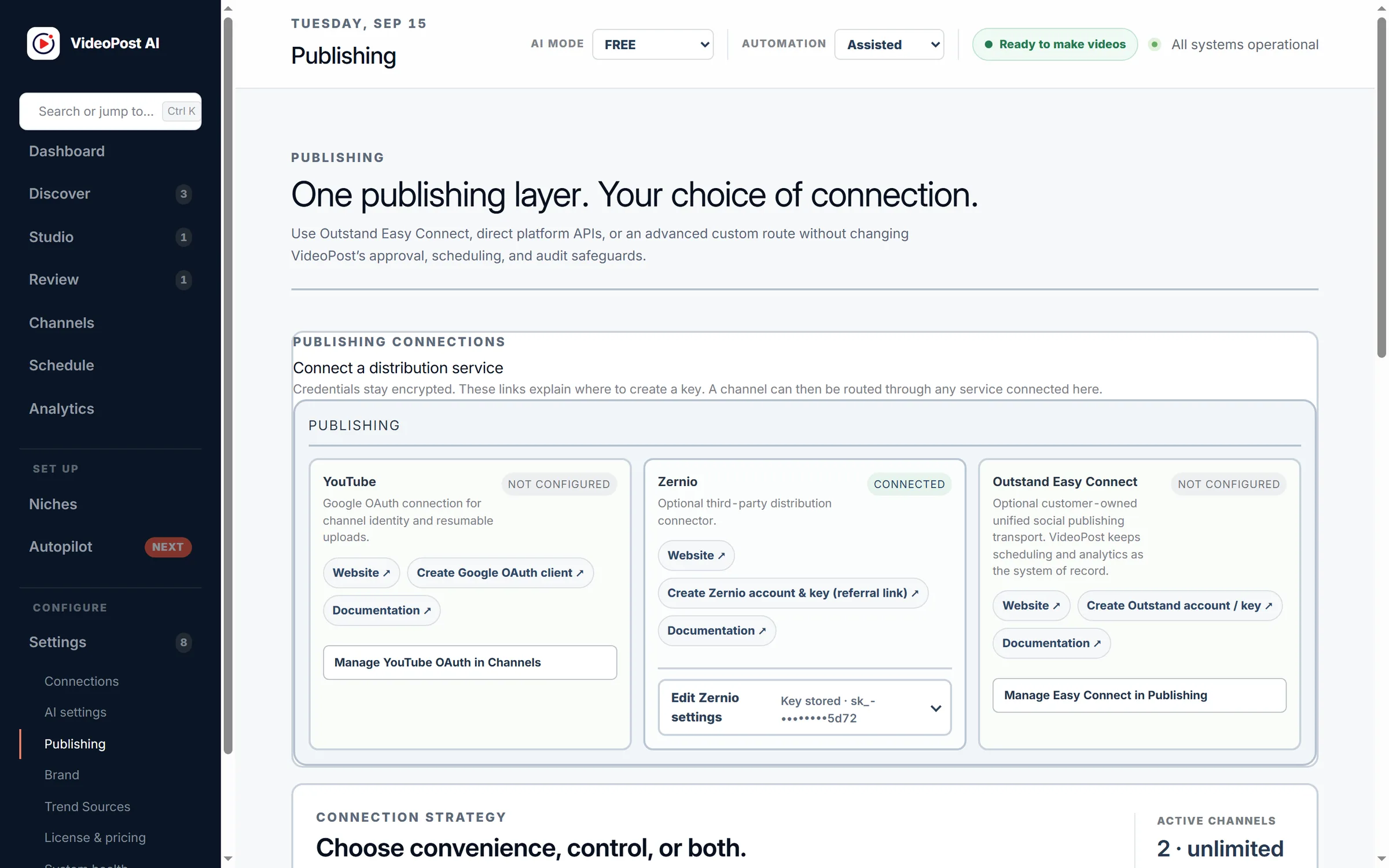Click the Discover badge showing 3
This screenshot has width=1389, height=868.
(x=183, y=194)
